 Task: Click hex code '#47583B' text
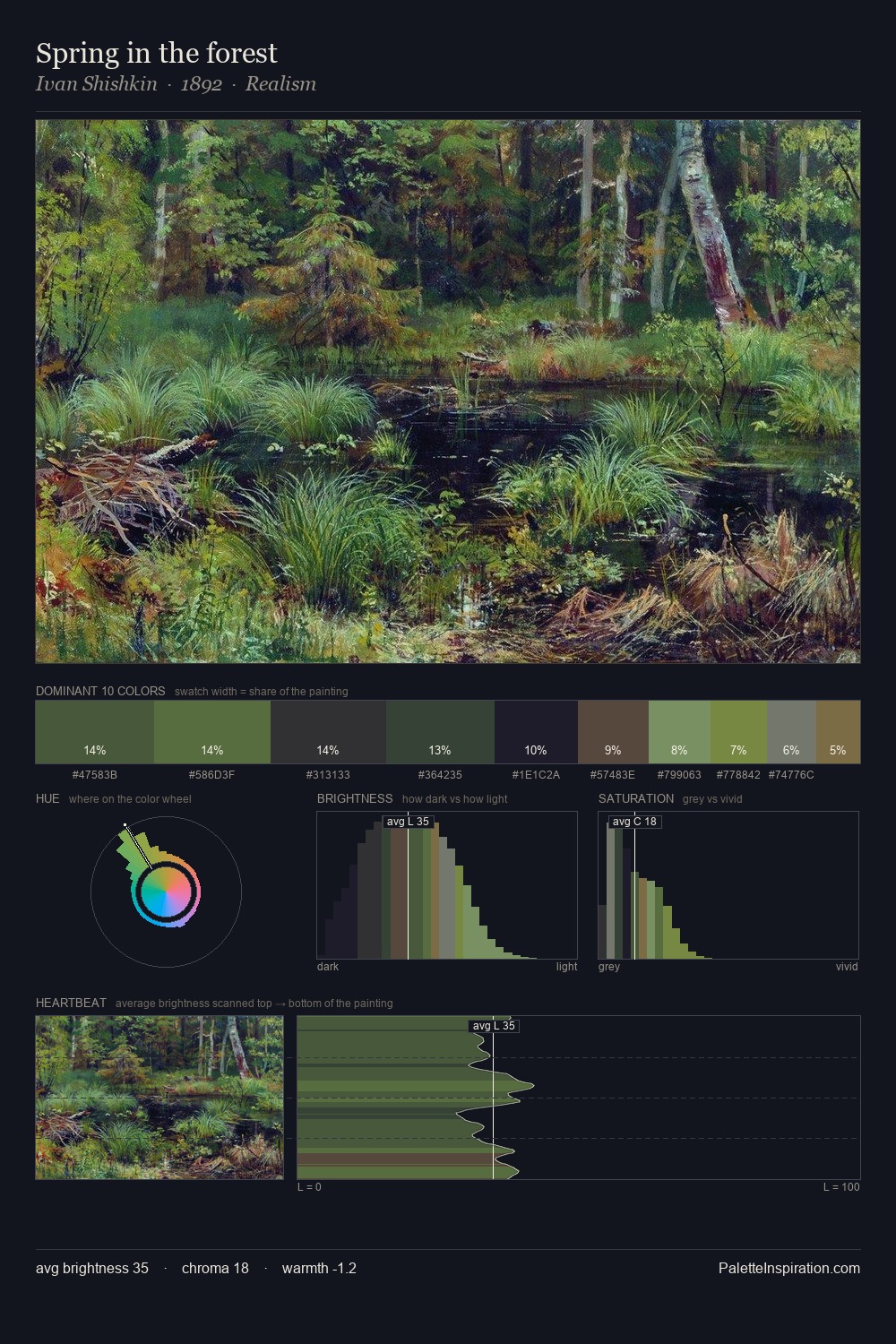(x=95, y=774)
